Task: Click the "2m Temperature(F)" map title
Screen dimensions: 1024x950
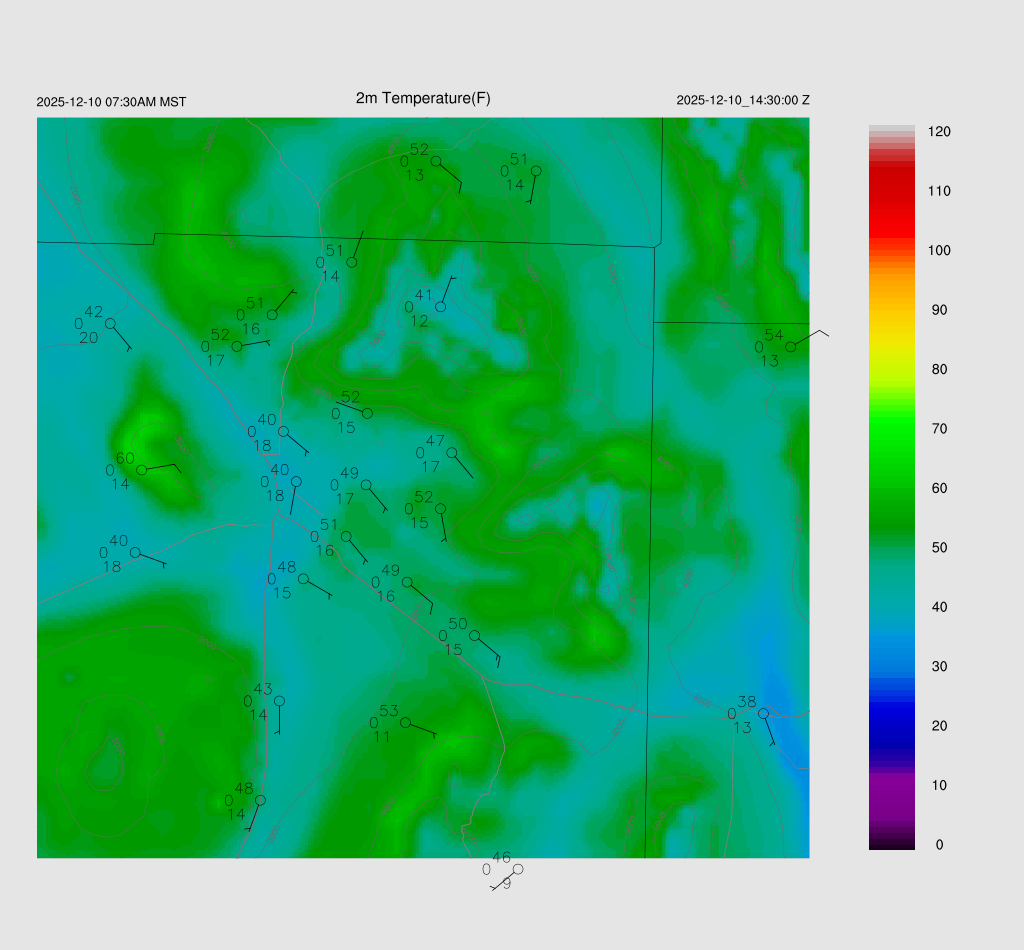Action: coord(423,98)
